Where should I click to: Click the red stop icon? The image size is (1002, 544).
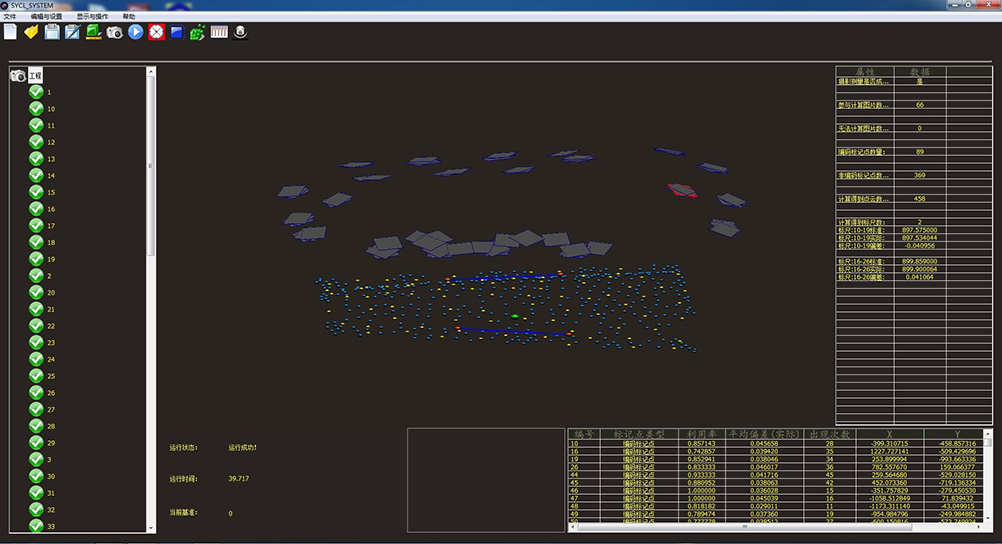pyautogui.click(x=156, y=32)
